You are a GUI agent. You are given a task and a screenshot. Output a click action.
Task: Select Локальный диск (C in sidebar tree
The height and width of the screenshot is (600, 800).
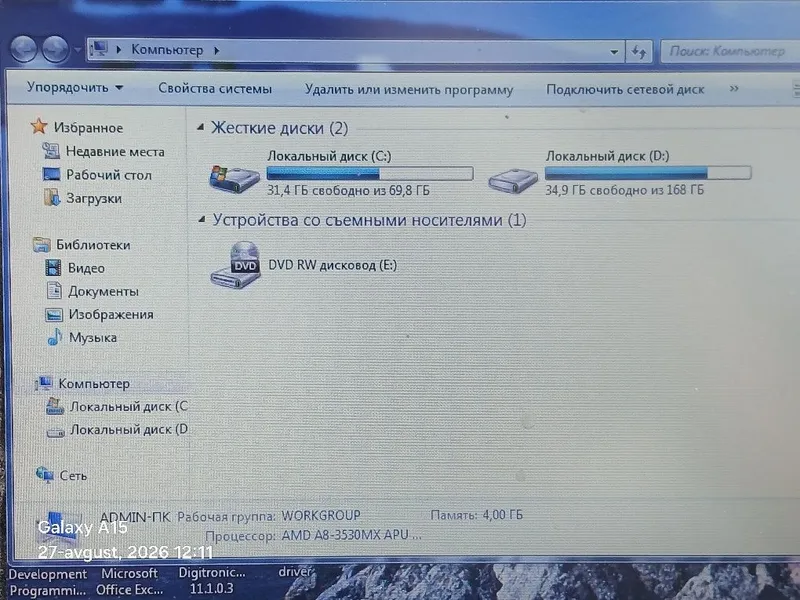click(x=129, y=407)
